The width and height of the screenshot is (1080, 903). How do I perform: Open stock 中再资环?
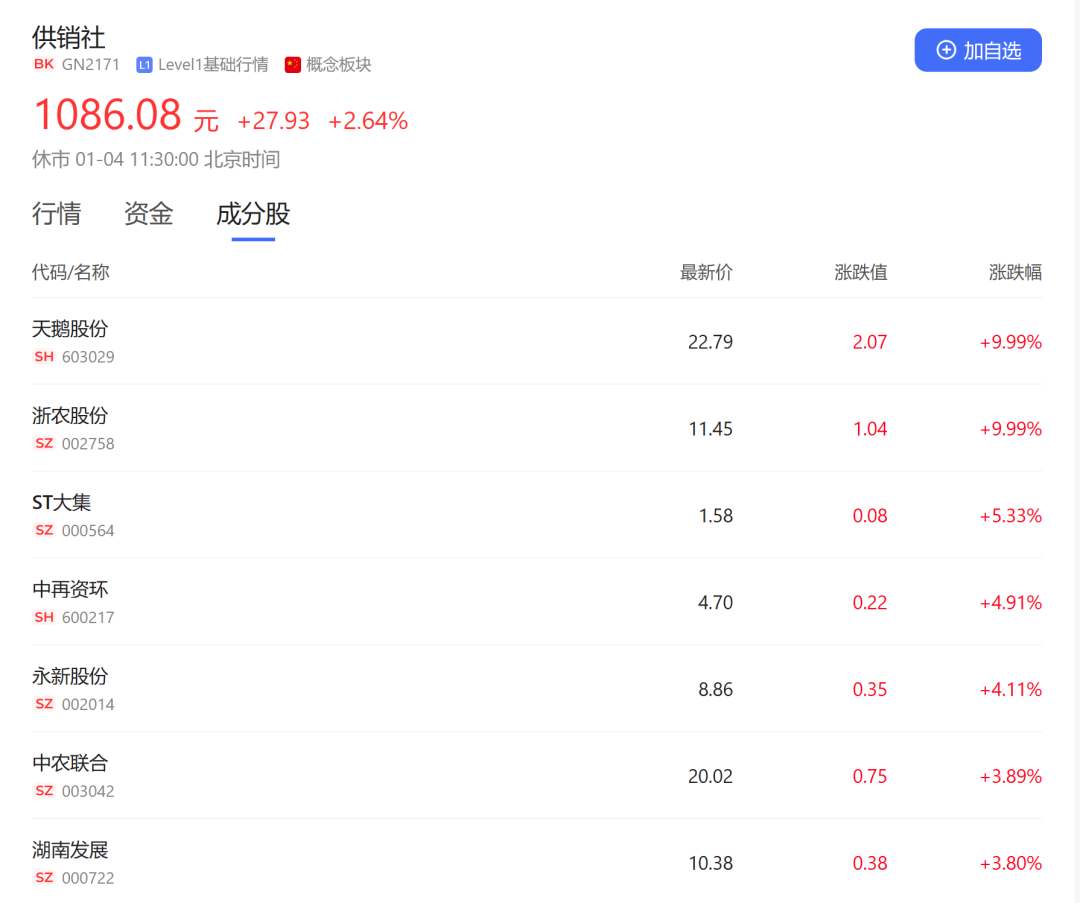pos(70,590)
